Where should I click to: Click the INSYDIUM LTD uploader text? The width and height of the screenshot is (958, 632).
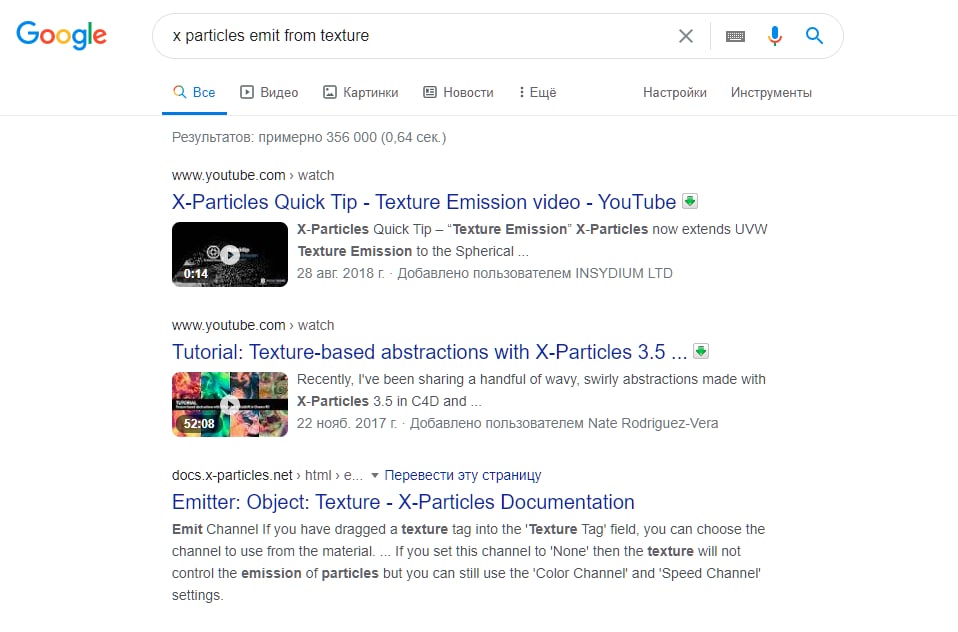(x=623, y=273)
